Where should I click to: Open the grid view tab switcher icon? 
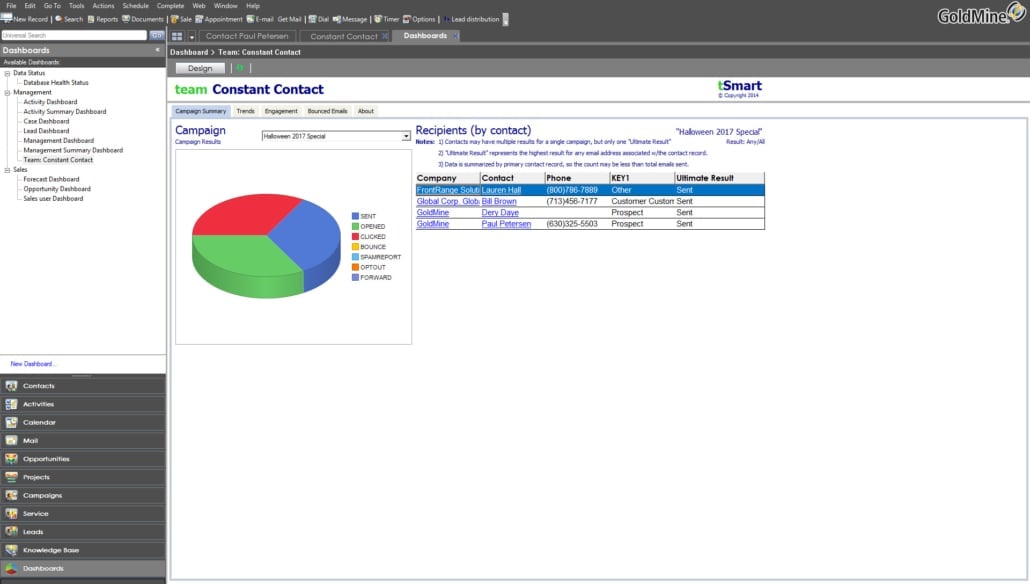(177, 36)
